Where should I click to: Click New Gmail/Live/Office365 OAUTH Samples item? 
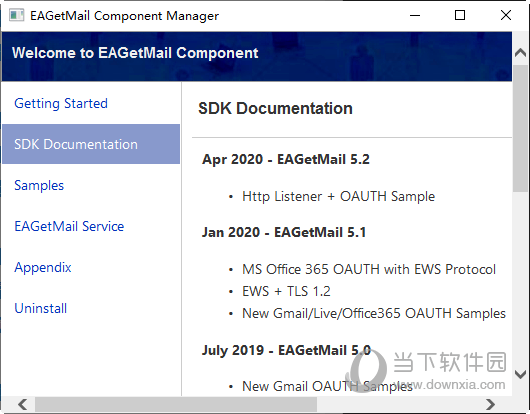point(374,313)
